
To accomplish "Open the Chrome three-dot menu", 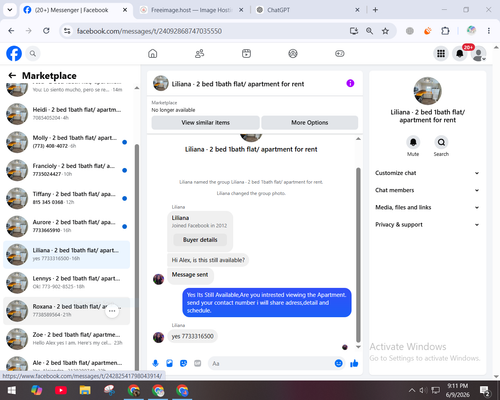I will [489, 31].
